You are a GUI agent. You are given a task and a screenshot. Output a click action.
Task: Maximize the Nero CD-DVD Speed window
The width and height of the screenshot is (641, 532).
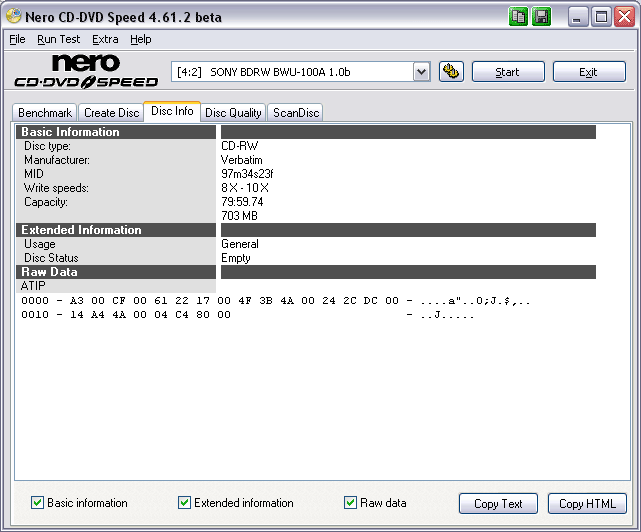click(x=601, y=17)
